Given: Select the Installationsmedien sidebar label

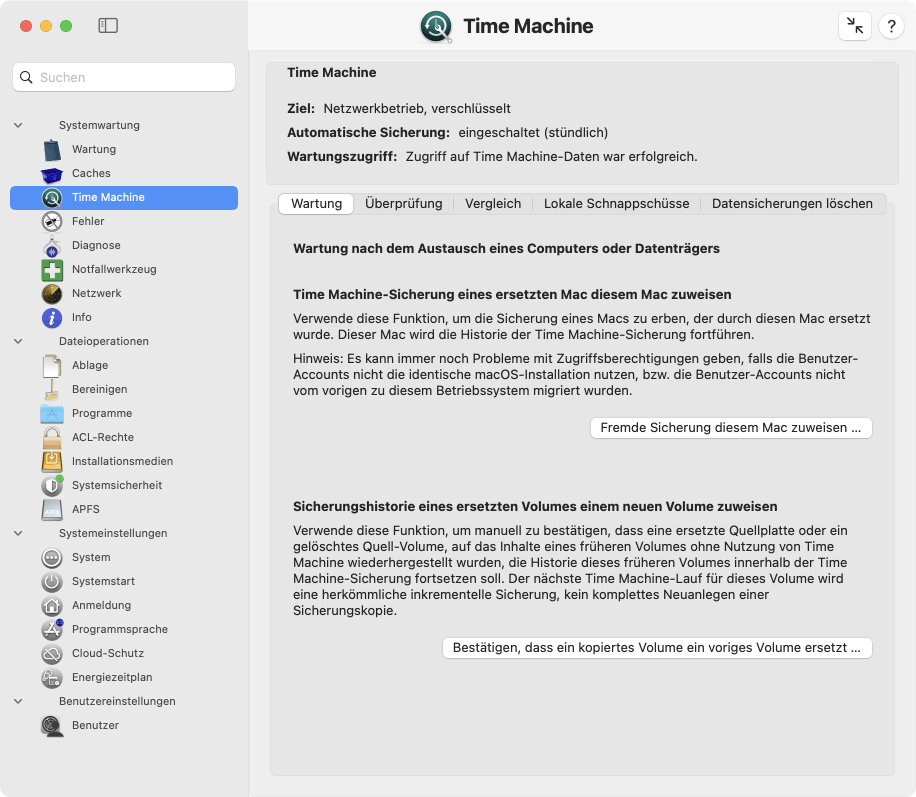Looking at the screenshot, I should tap(123, 461).
